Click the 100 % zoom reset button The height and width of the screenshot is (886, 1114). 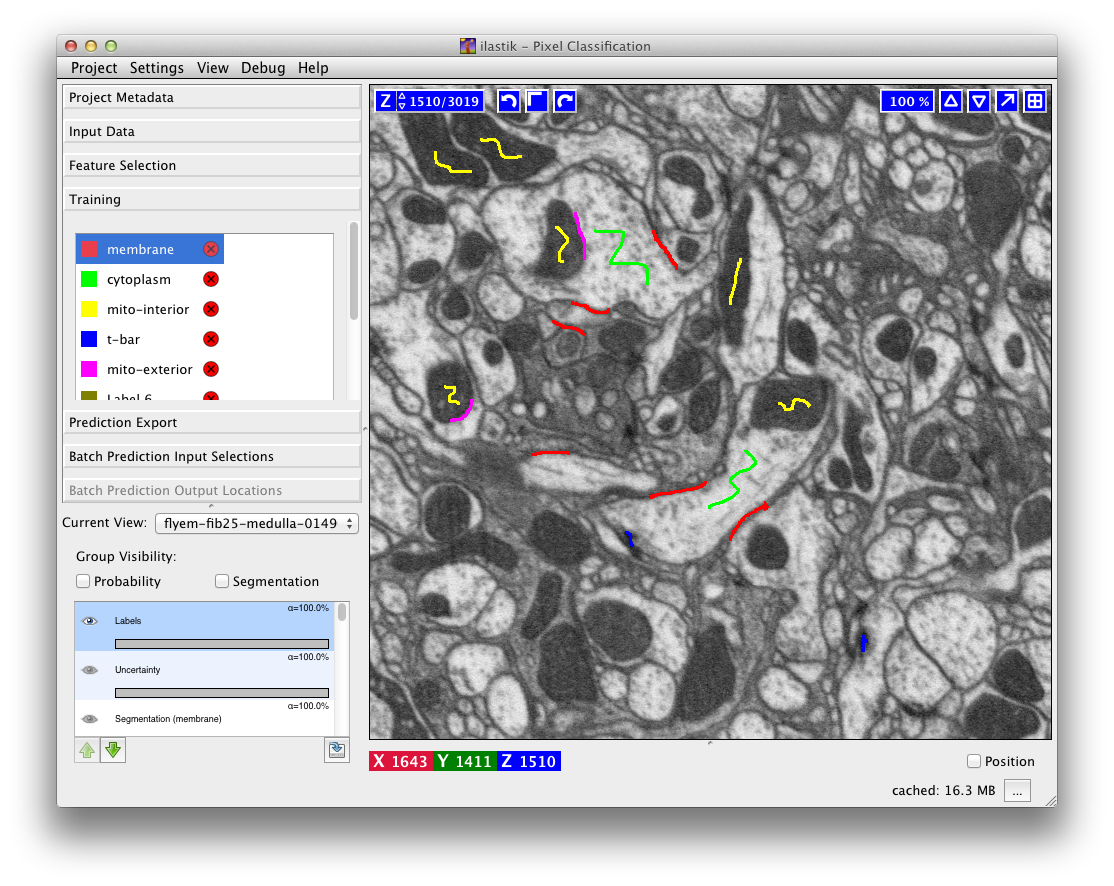pyautogui.click(x=909, y=101)
